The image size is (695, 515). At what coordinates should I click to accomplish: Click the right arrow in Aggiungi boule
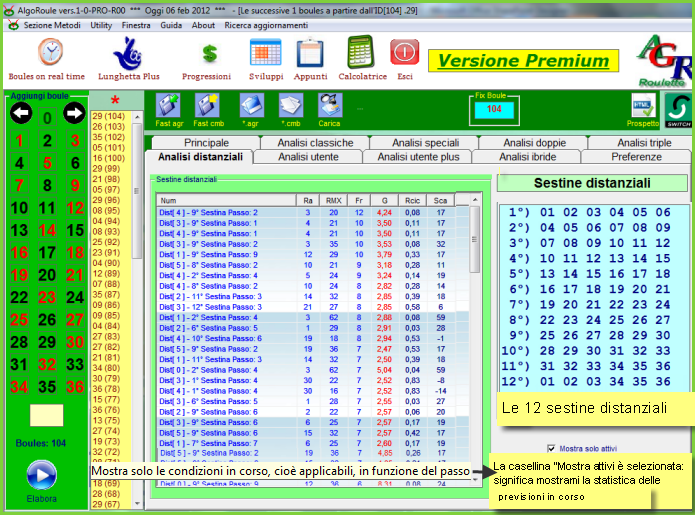(x=74, y=113)
